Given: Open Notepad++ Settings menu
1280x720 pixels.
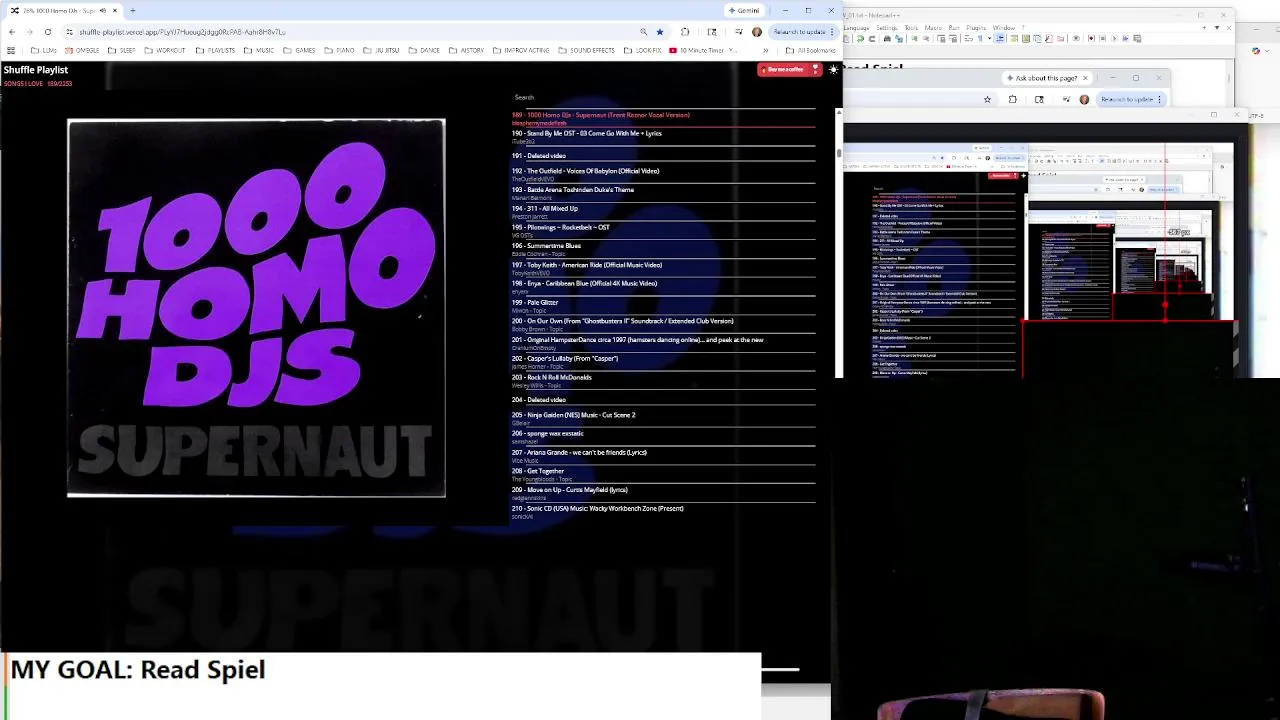Looking at the screenshot, I should [x=887, y=28].
